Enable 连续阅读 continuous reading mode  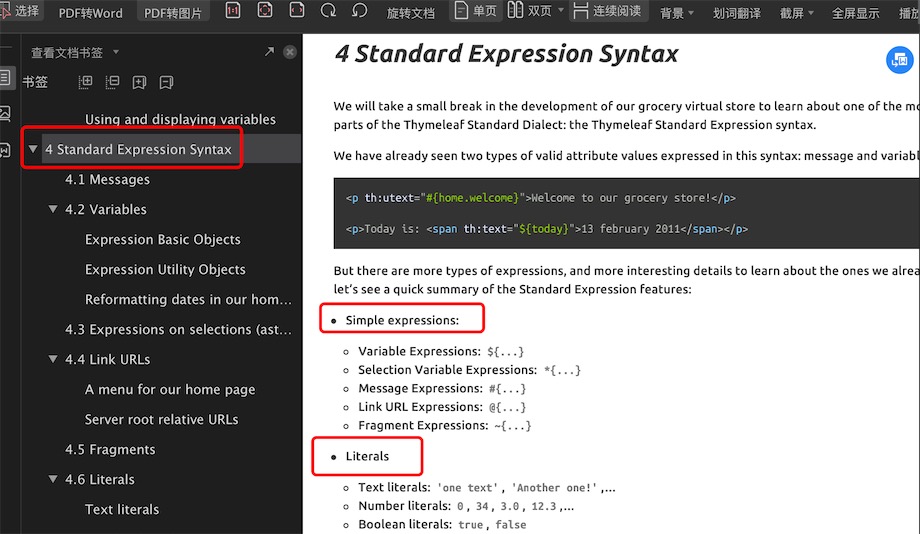coord(607,11)
